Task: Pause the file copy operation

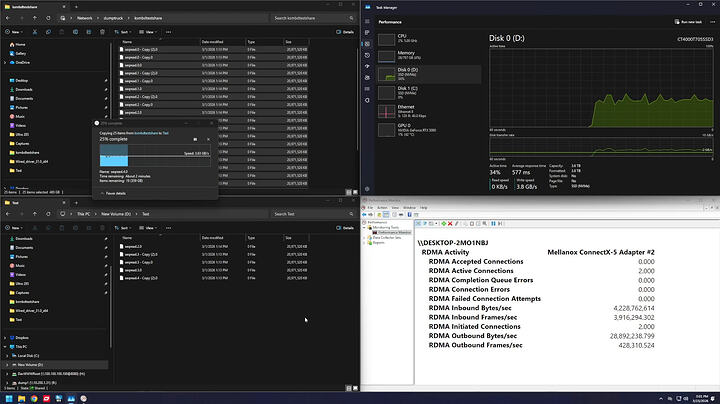Action: tap(195, 139)
